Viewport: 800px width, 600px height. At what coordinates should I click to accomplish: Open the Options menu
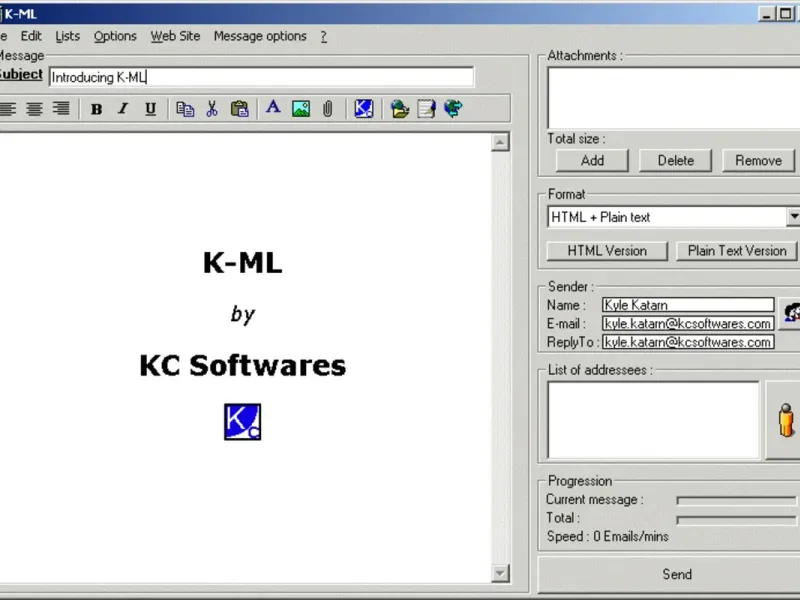point(115,36)
